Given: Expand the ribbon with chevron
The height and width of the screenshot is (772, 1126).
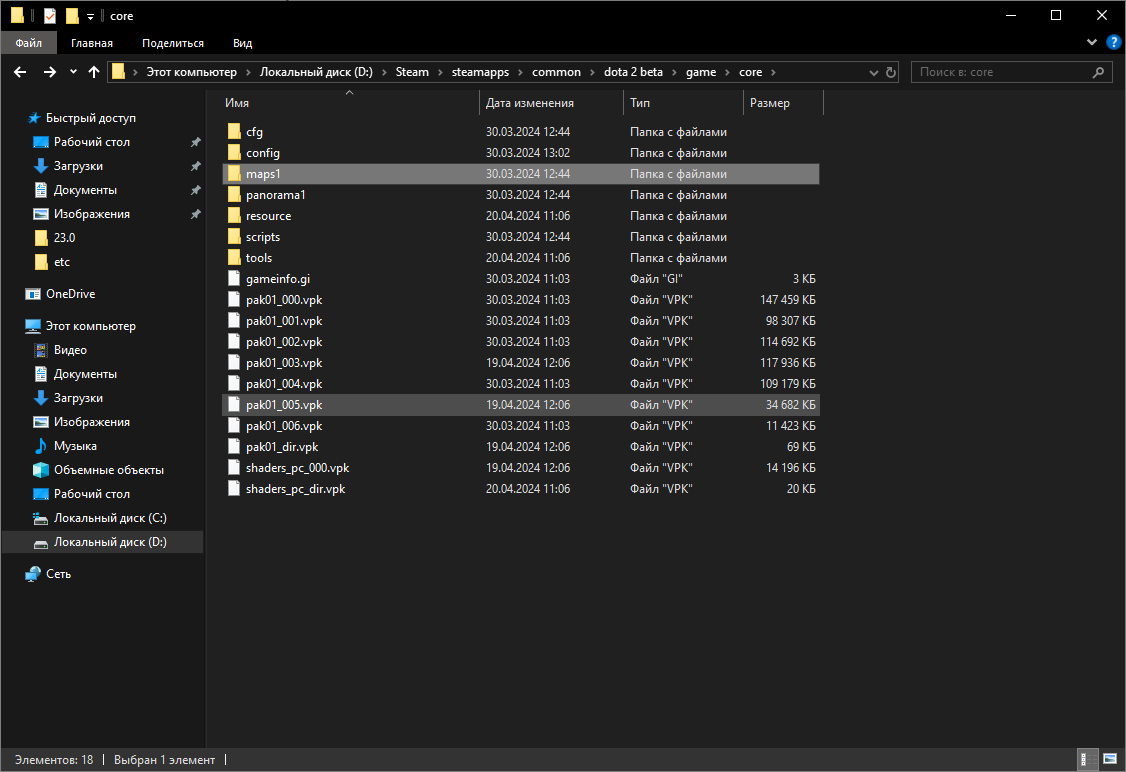Looking at the screenshot, I should pos(1092,42).
